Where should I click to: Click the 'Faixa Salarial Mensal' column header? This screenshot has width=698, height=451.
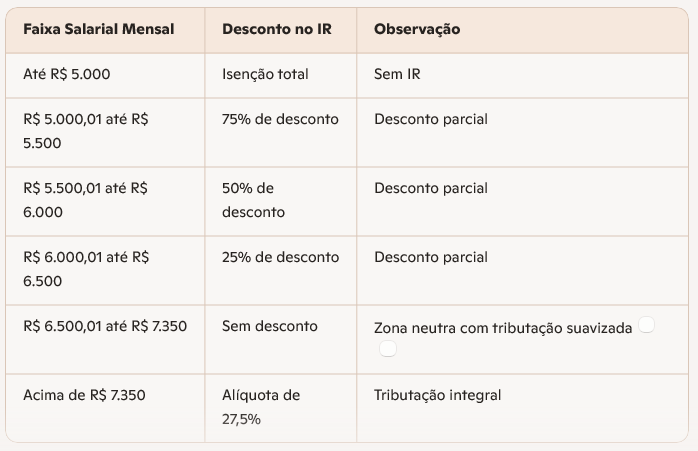(x=98, y=29)
